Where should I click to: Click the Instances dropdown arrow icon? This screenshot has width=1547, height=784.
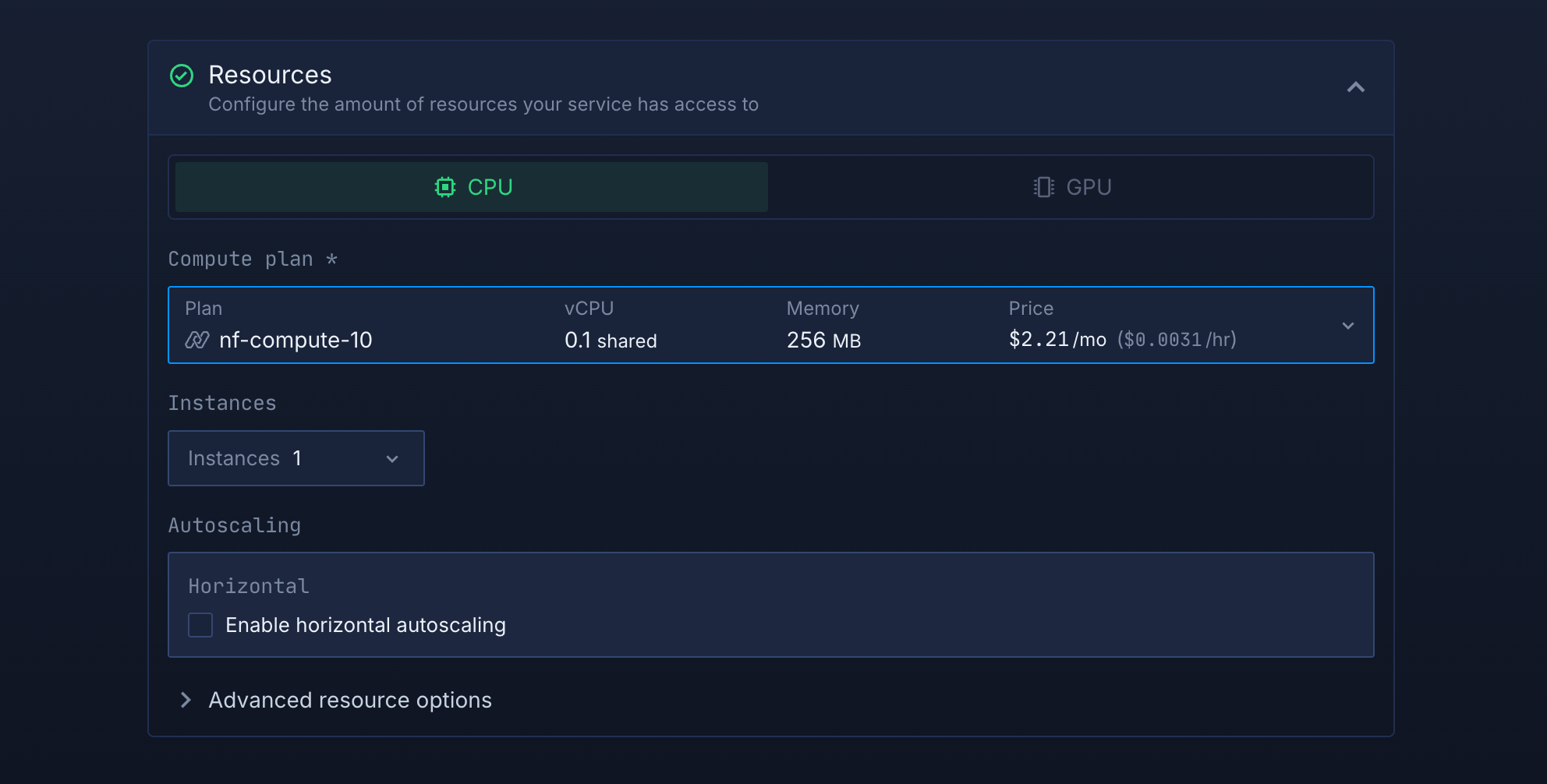click(x=392, y=459)
